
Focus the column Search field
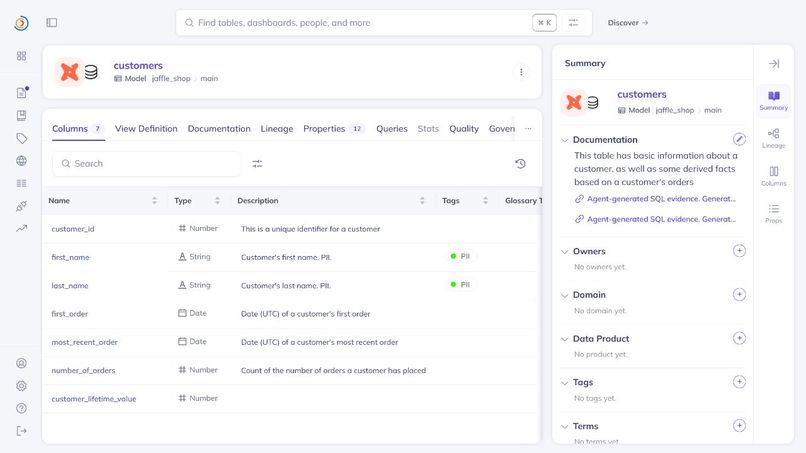pyautogui.click(x=146, y=164)
